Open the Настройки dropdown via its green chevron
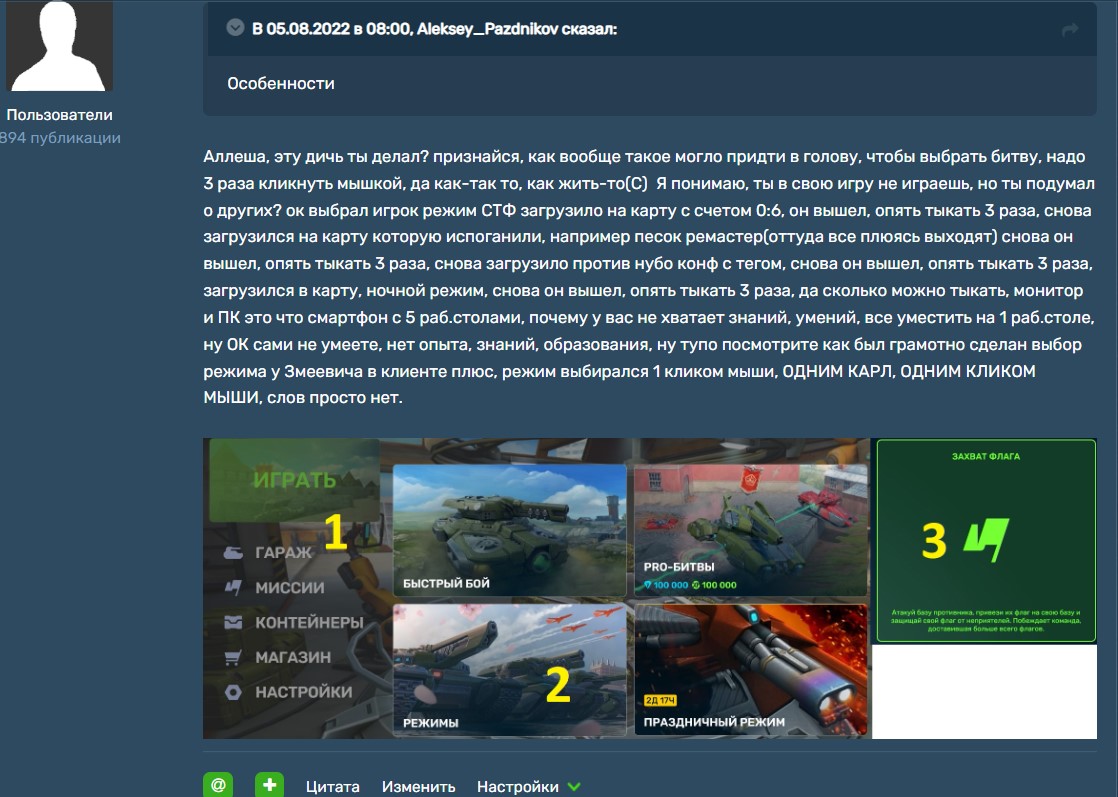 point(572,786)
